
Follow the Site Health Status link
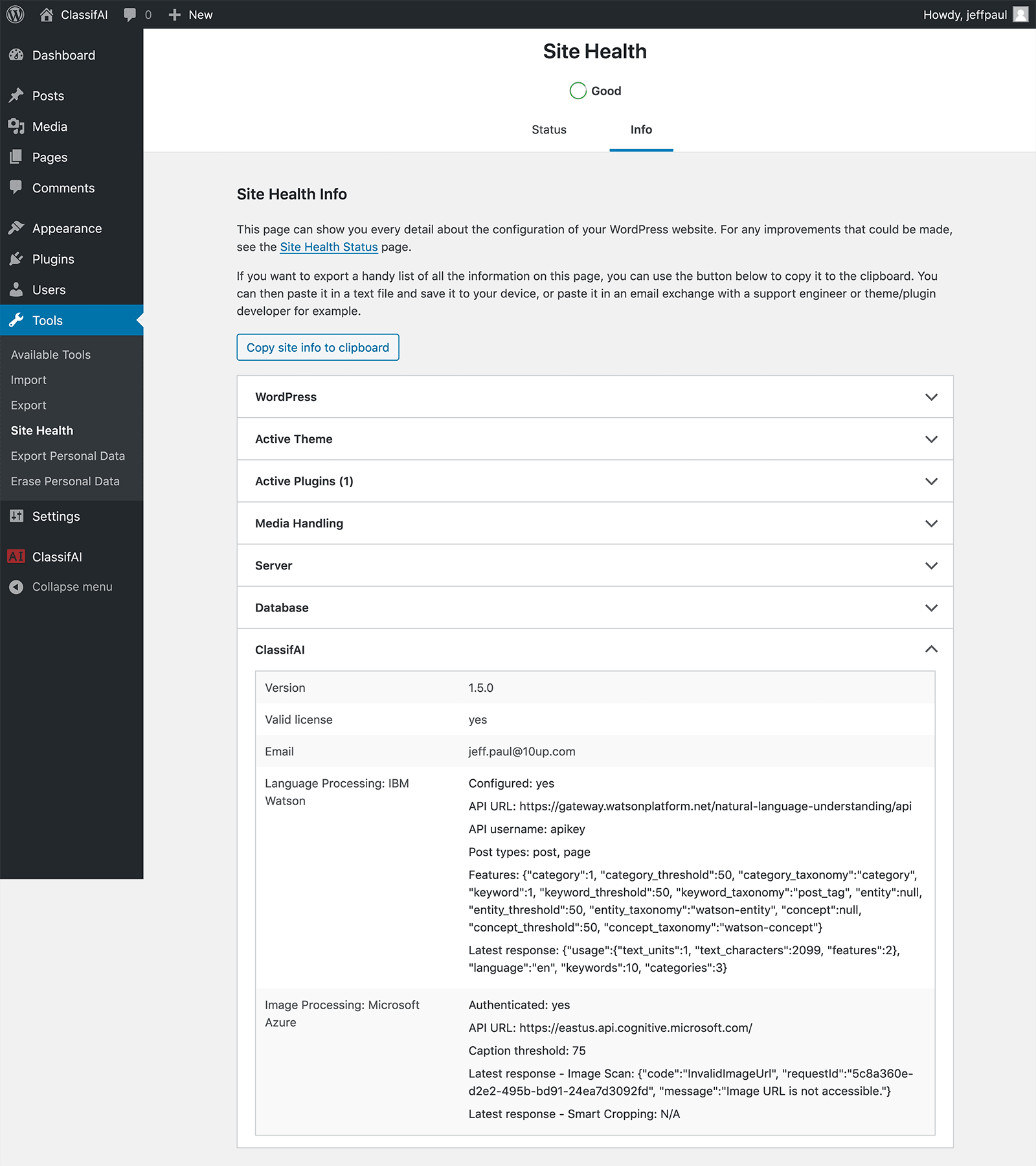(329, 247)
